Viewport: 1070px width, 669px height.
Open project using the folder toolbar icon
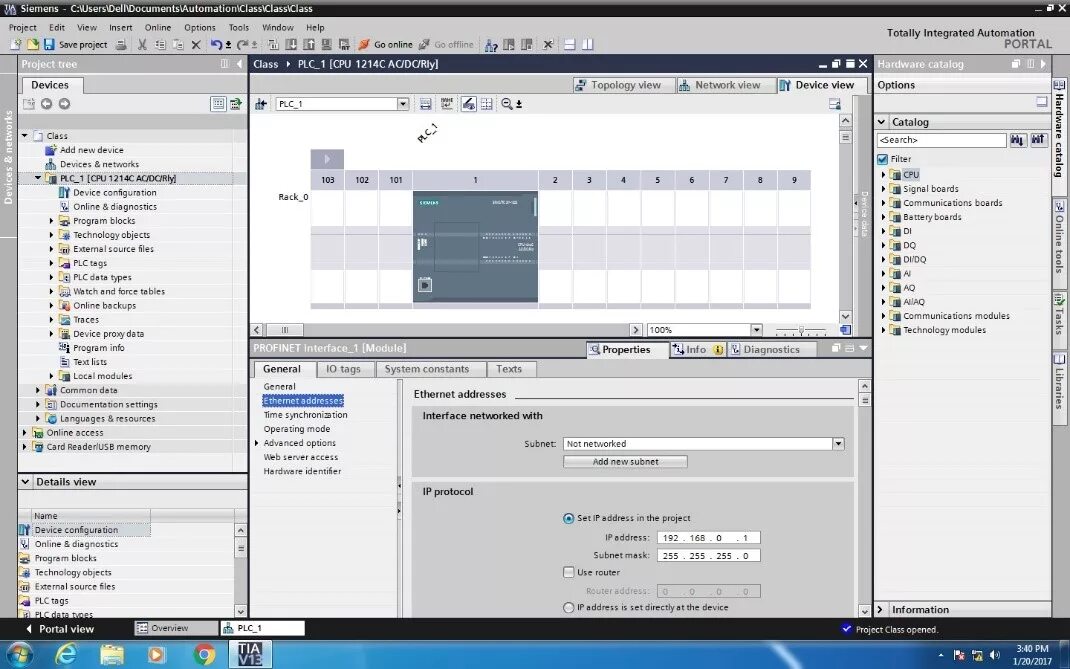32,44
